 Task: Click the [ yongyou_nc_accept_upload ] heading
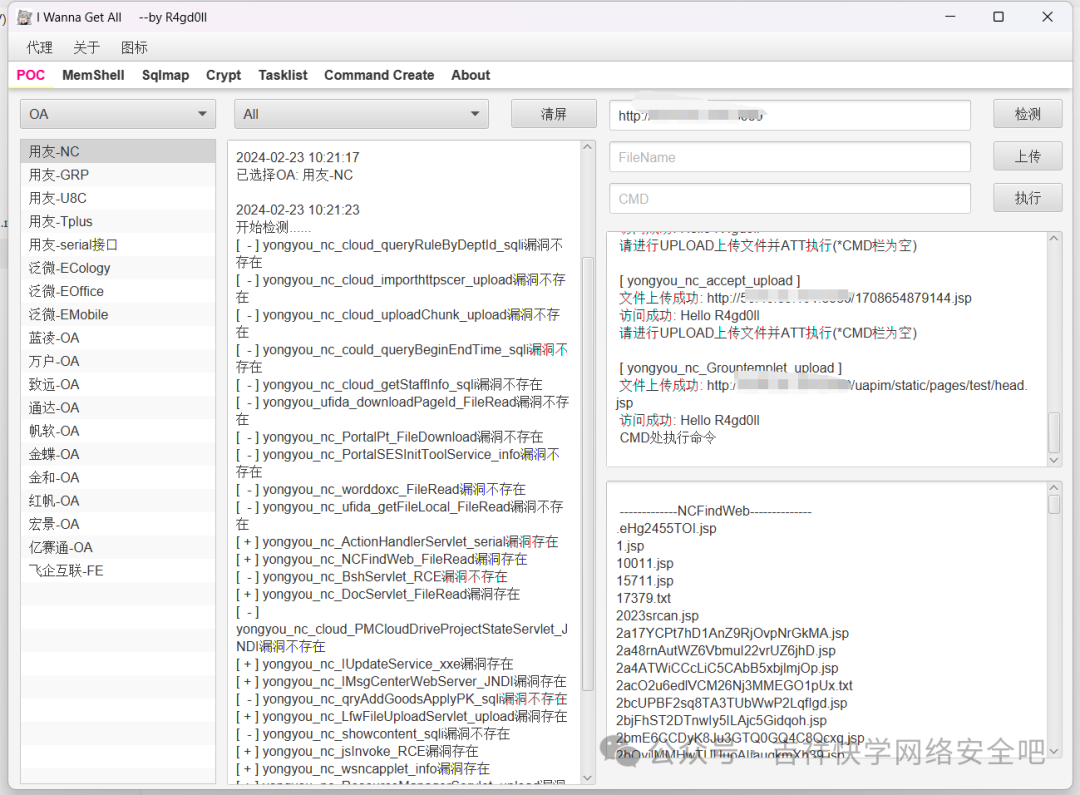point(710,281)
